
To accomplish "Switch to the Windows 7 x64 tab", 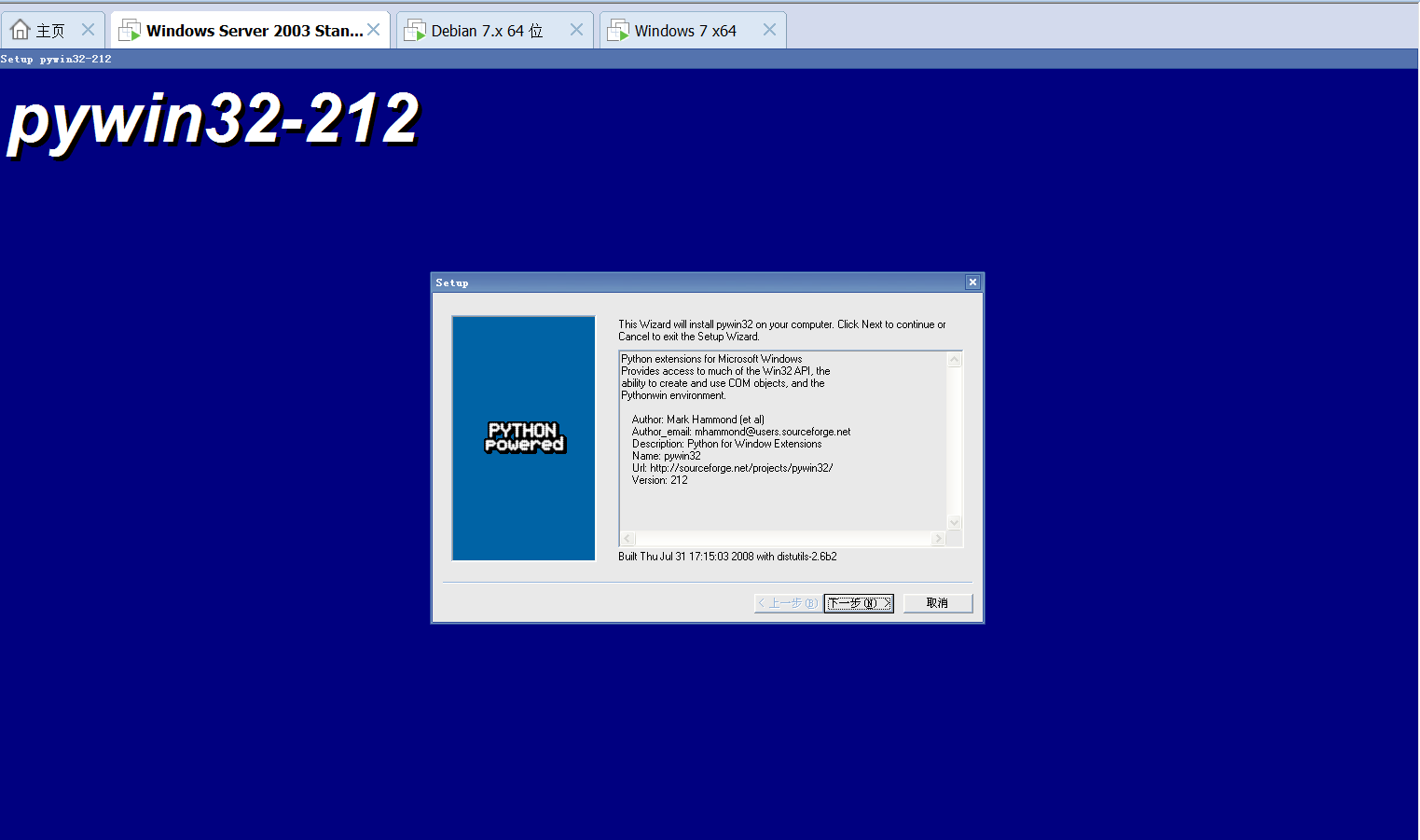I will click(692, 30).
